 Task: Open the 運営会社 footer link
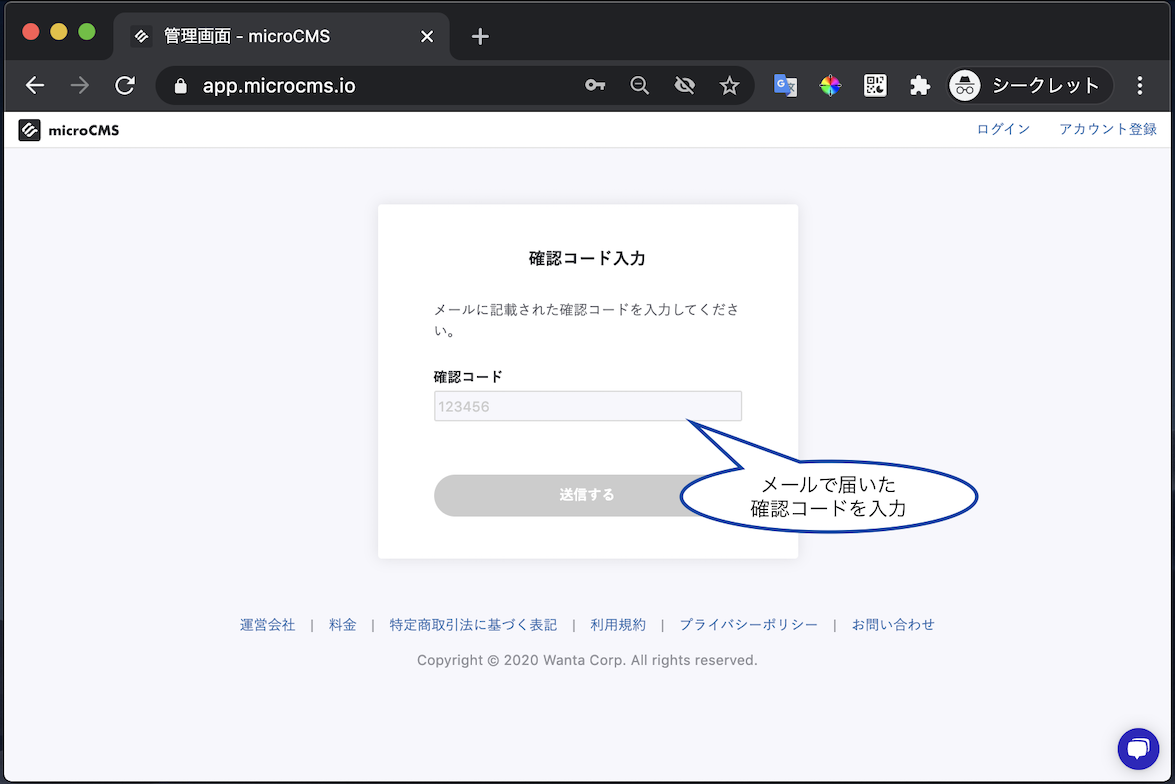[268, 624]
